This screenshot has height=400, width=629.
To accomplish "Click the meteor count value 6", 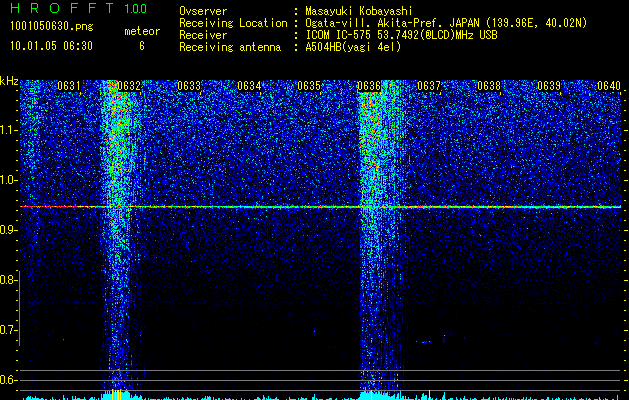I will 142,46.
